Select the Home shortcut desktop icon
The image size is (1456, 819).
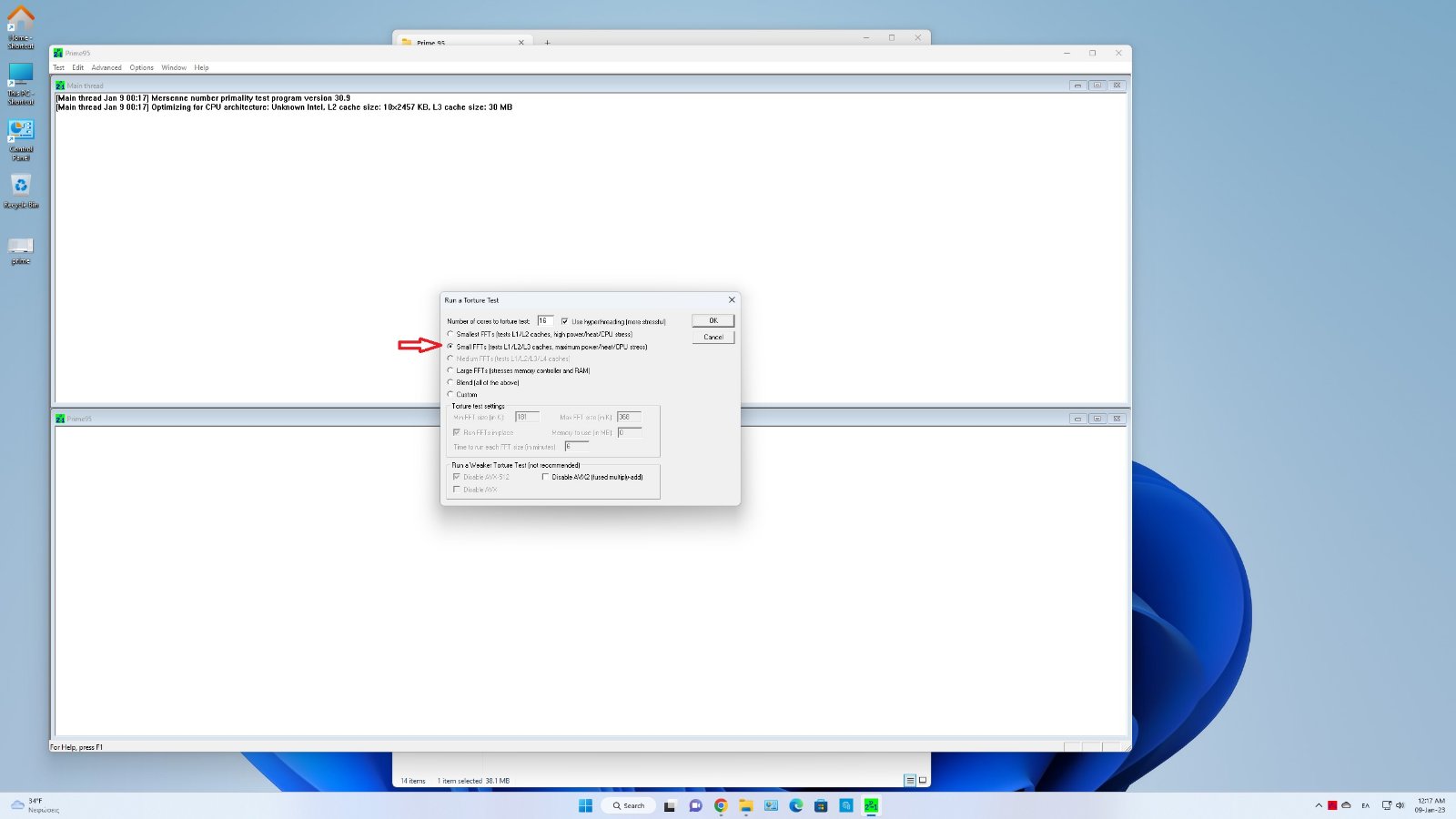[x=21, y=27]
